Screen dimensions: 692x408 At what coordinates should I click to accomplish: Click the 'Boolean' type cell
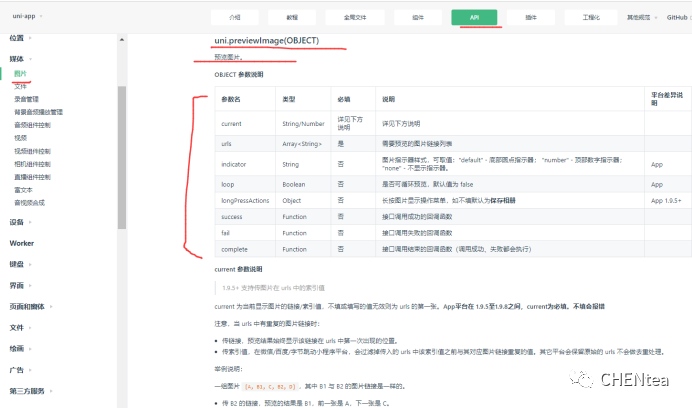(x=303, y=184)
